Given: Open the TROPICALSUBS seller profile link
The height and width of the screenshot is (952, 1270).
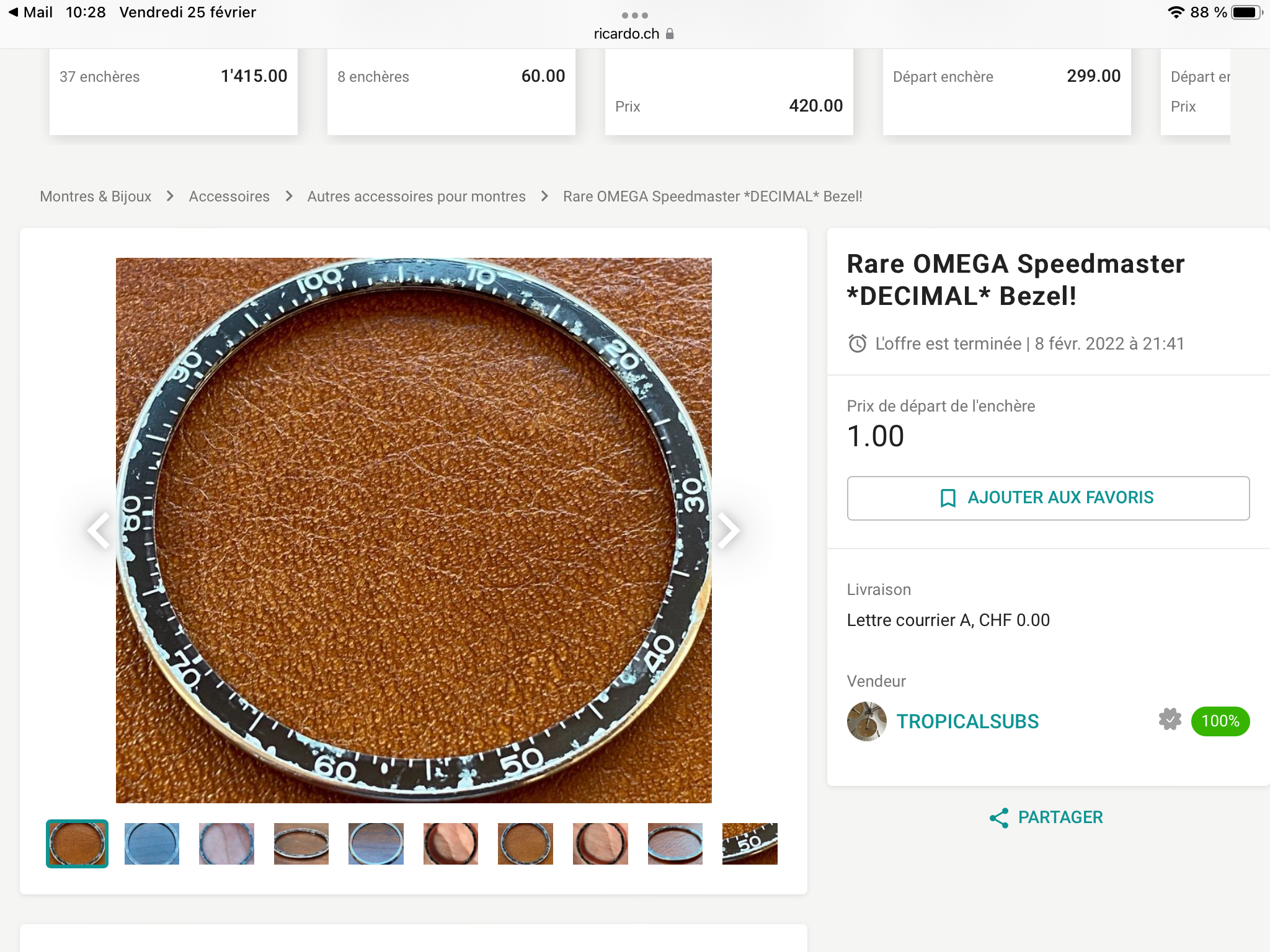Looking at the screenshot, I should click(x=967, y=721).
